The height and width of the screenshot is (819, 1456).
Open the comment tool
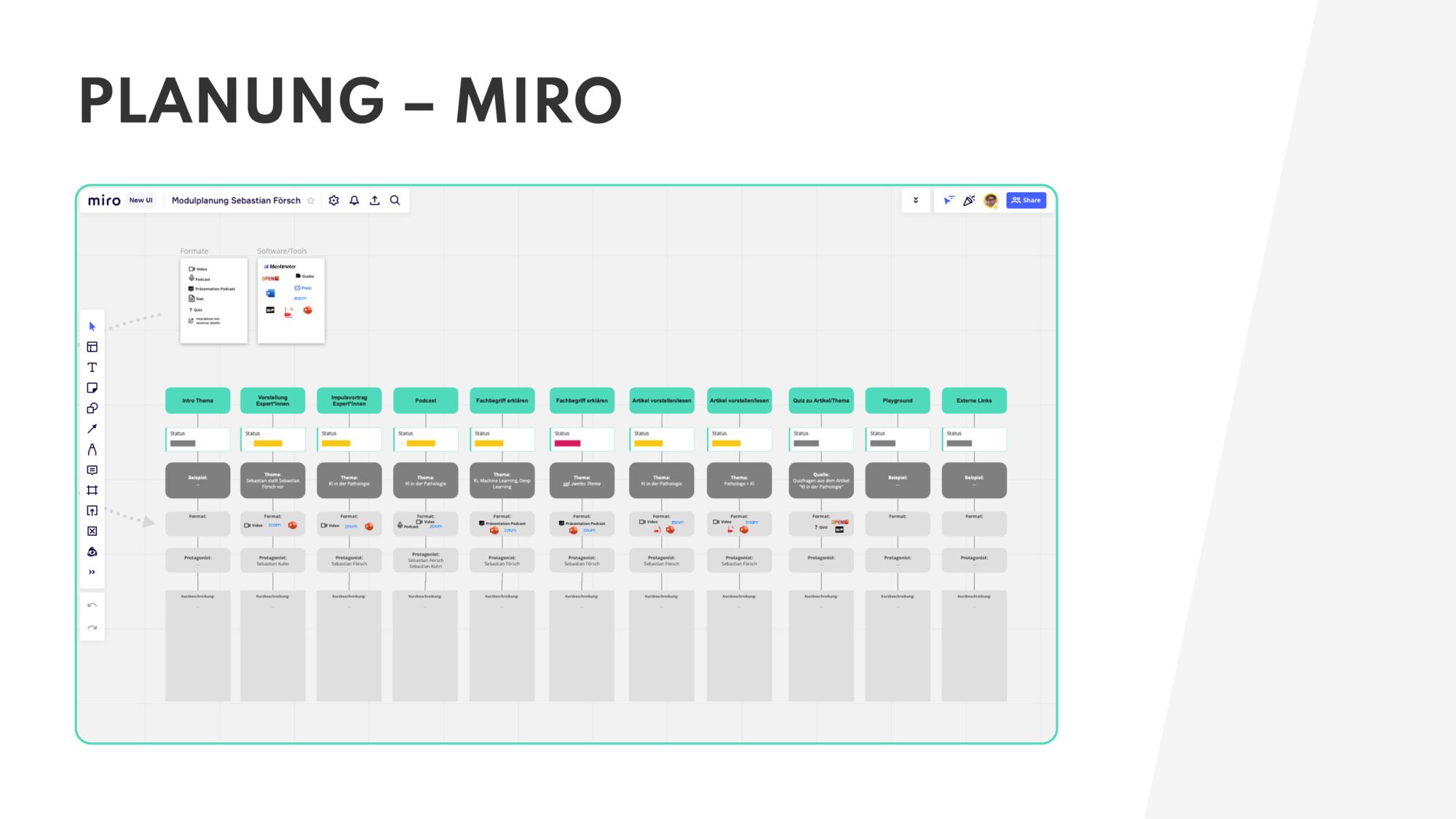pos(92,470)
